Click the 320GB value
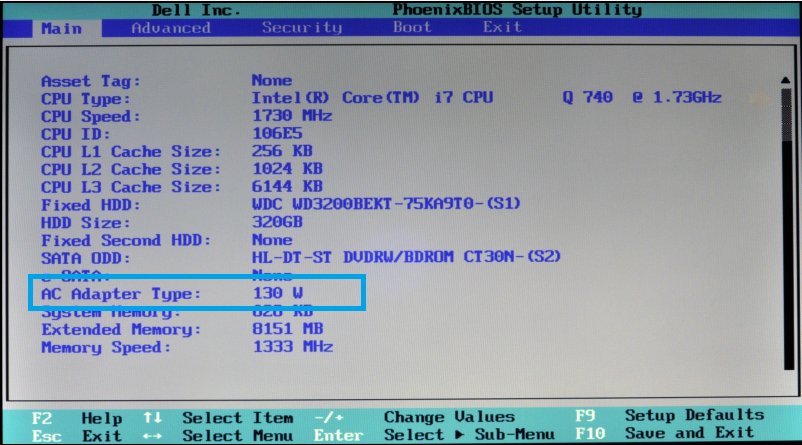802x445 pixels. point(277,222)
